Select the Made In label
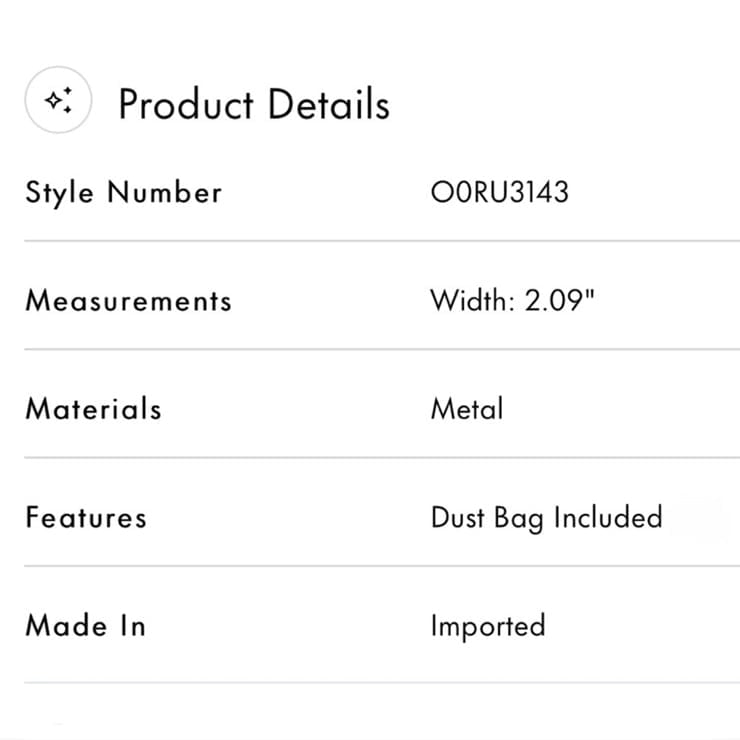Image resolution: width=740 pixels, height=740 pixels. 85,626
